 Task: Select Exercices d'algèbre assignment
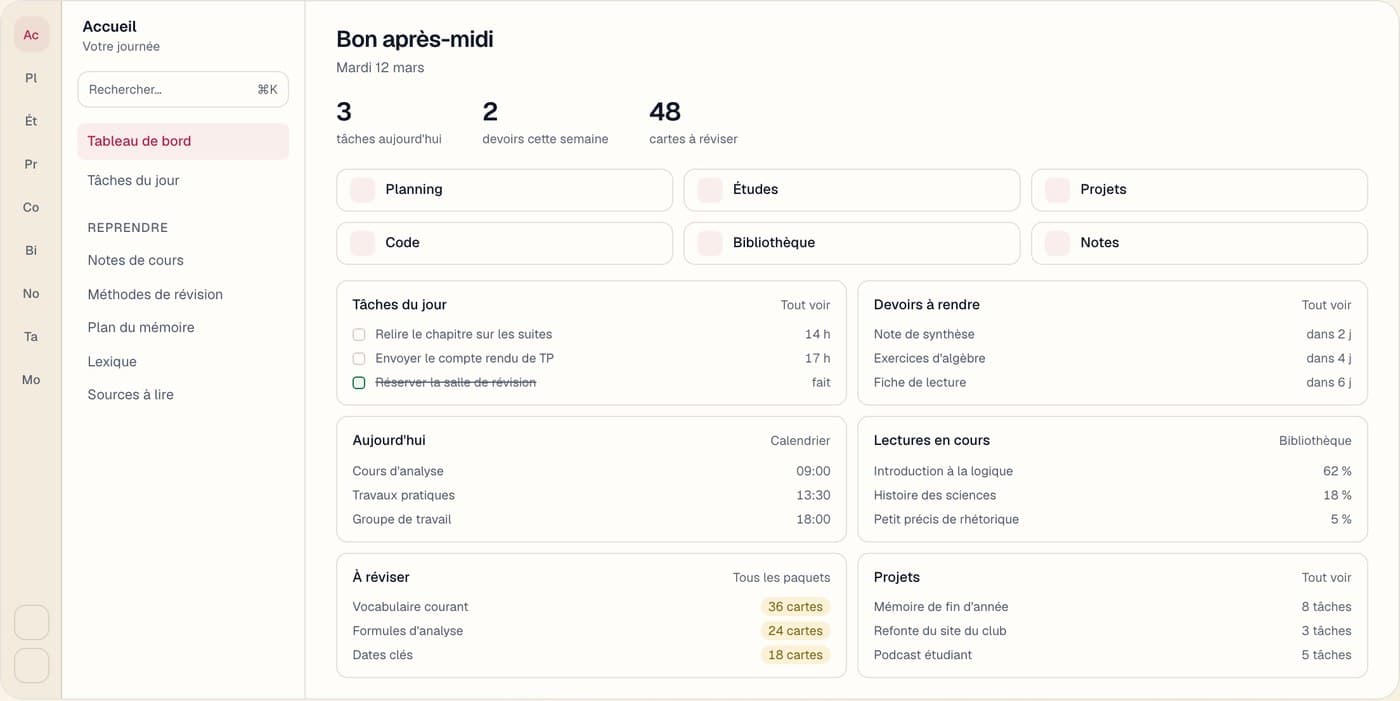(1112, 359)
